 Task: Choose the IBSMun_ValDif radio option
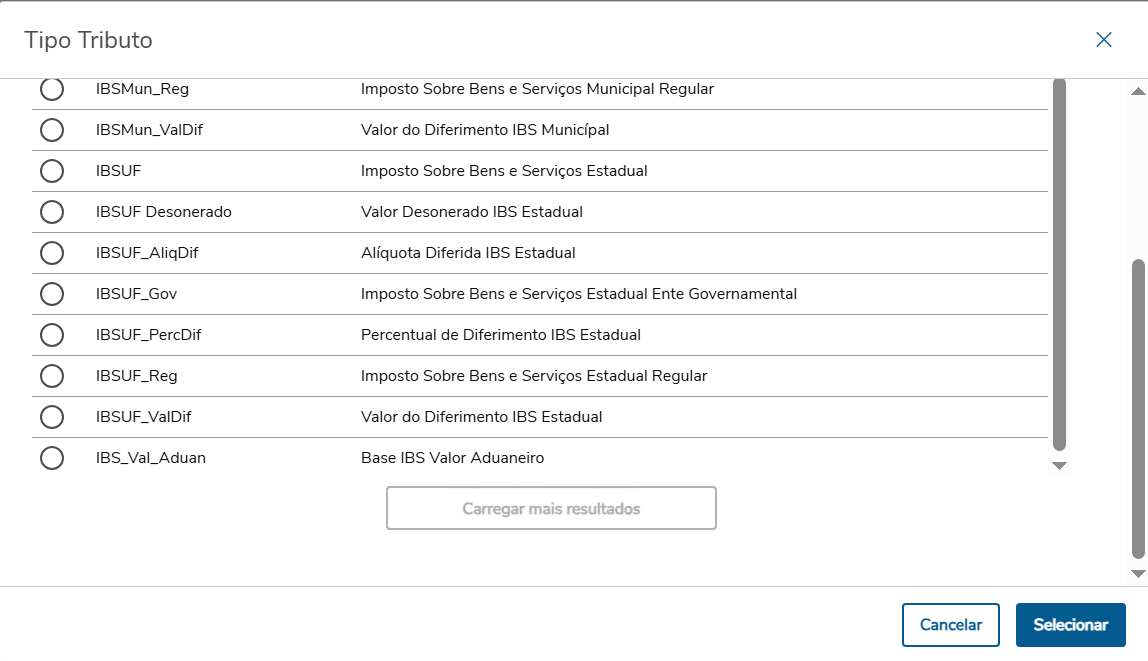click(52, 130)
